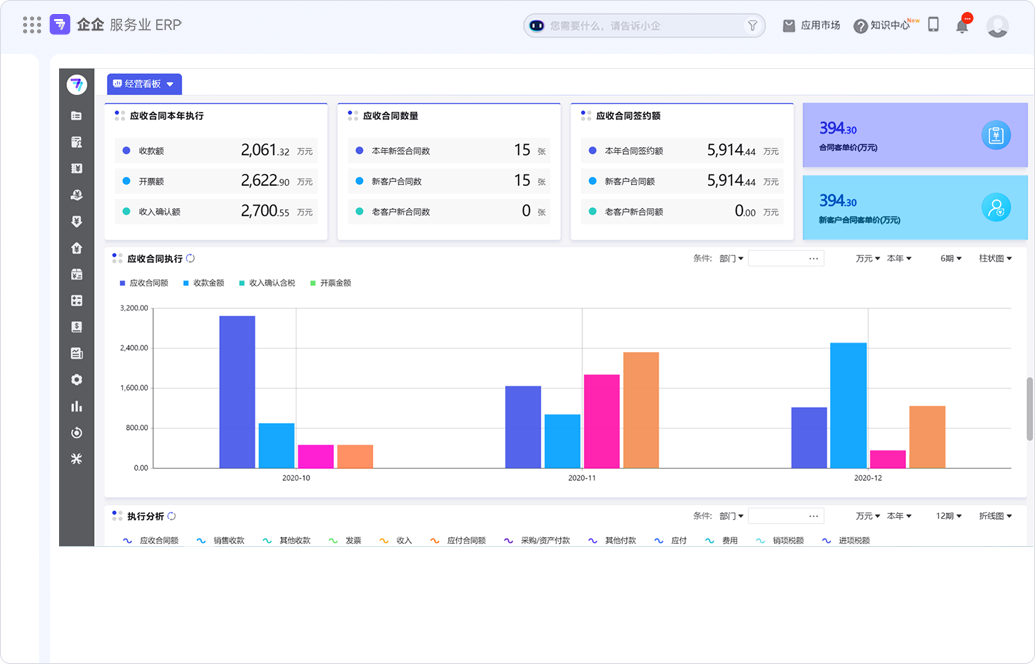Click the mobile device icon in header
Viewport: 1035px width, 664px height.
933,25
